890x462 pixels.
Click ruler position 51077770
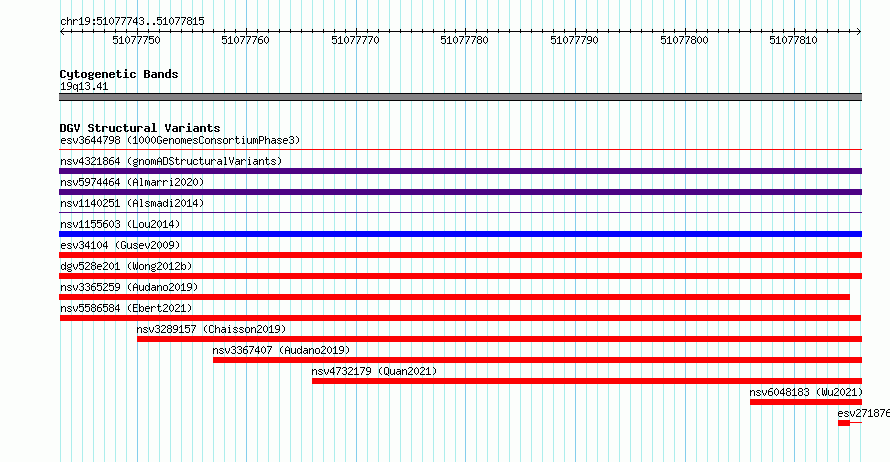pos(355,40)
